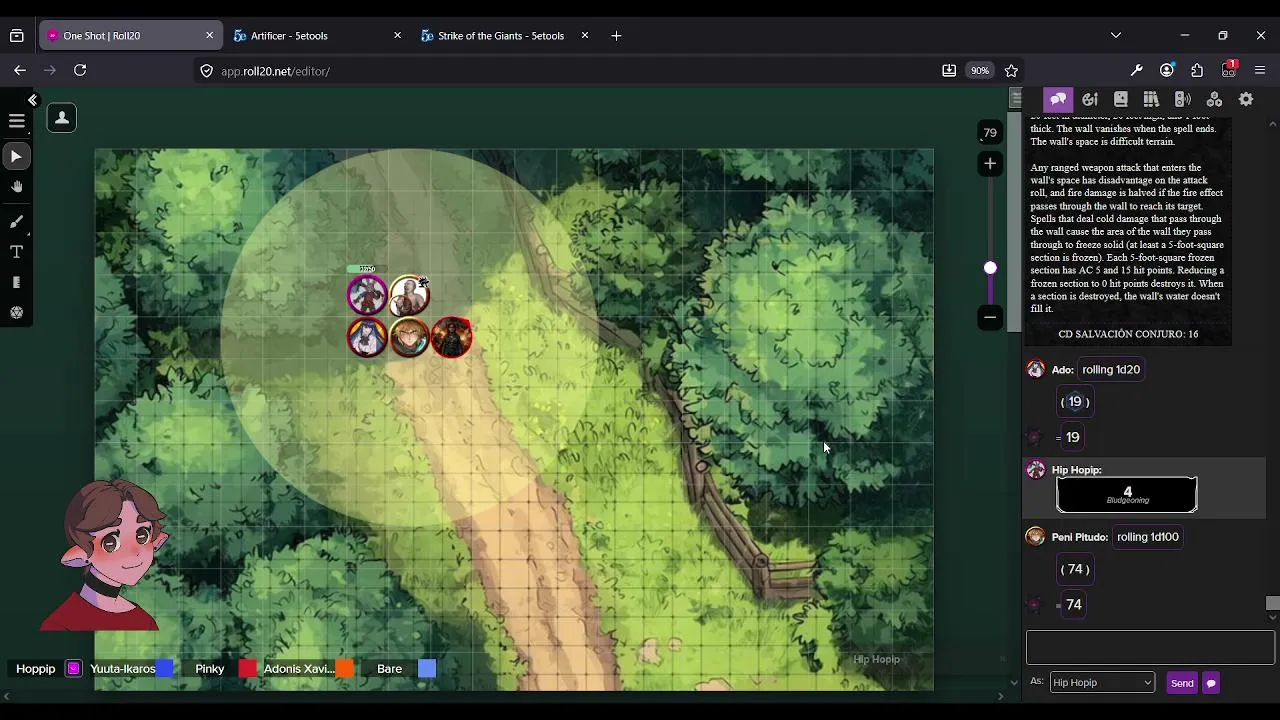Click the Hoppip magenta color swatch
Viewport: 1280px width, 720px height.
(73, 669)
